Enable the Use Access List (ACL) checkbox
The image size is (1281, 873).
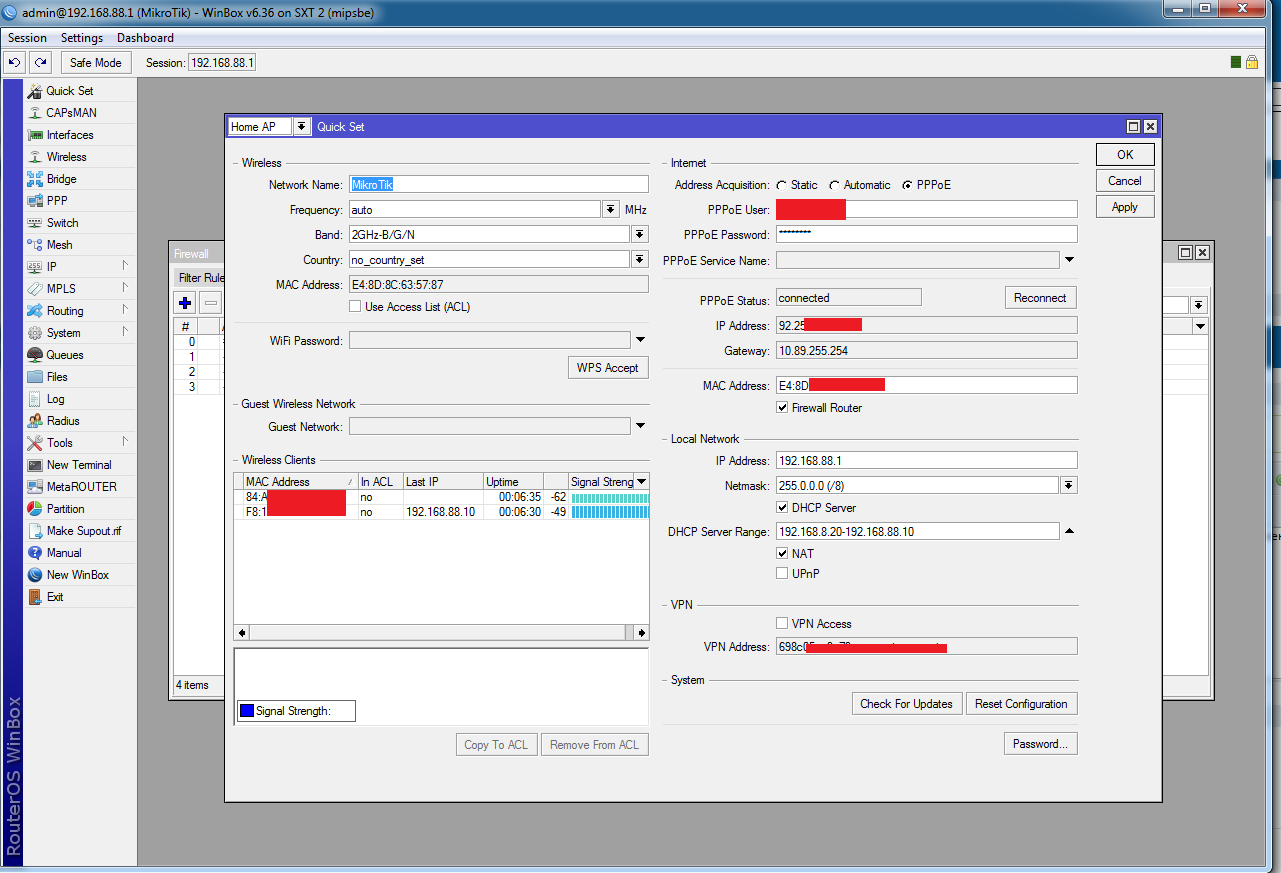355,307
